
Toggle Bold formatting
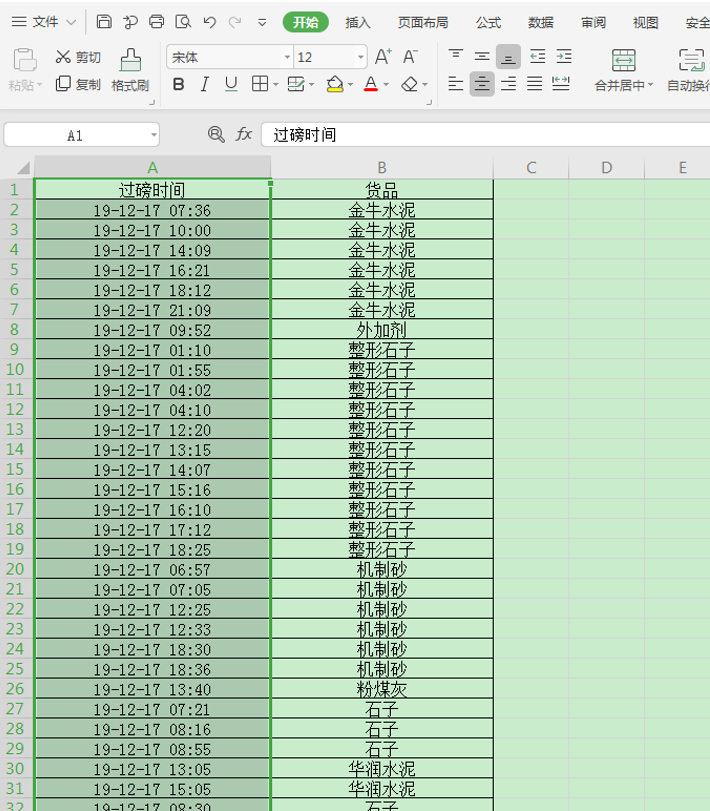pyautogui.click(x=178, y=84)
